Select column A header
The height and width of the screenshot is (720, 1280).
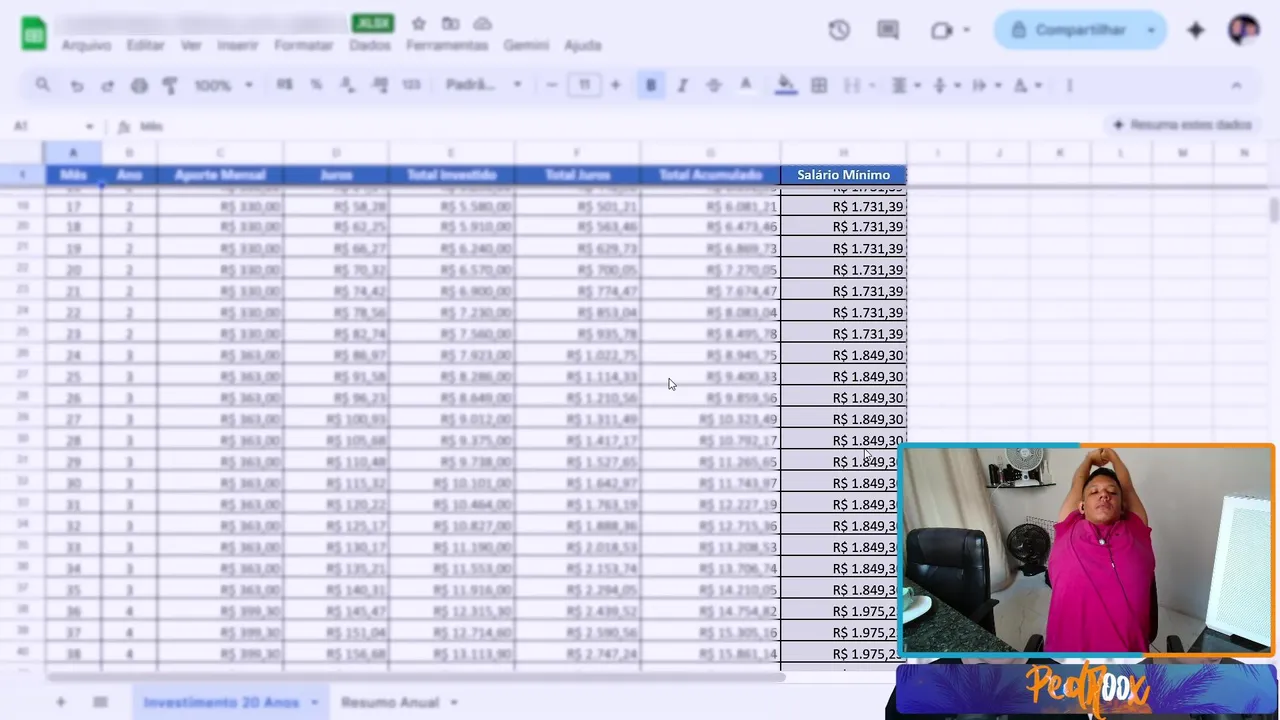click(73, 152)
